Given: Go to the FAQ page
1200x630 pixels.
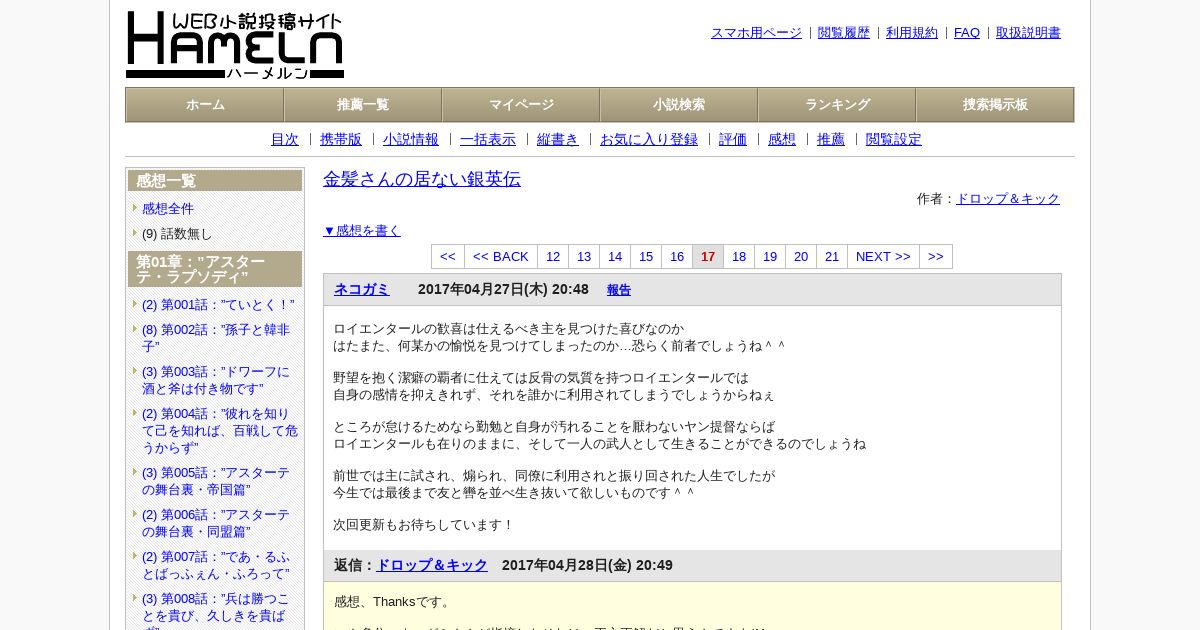Looking at the screenshot, I should 967,32.
